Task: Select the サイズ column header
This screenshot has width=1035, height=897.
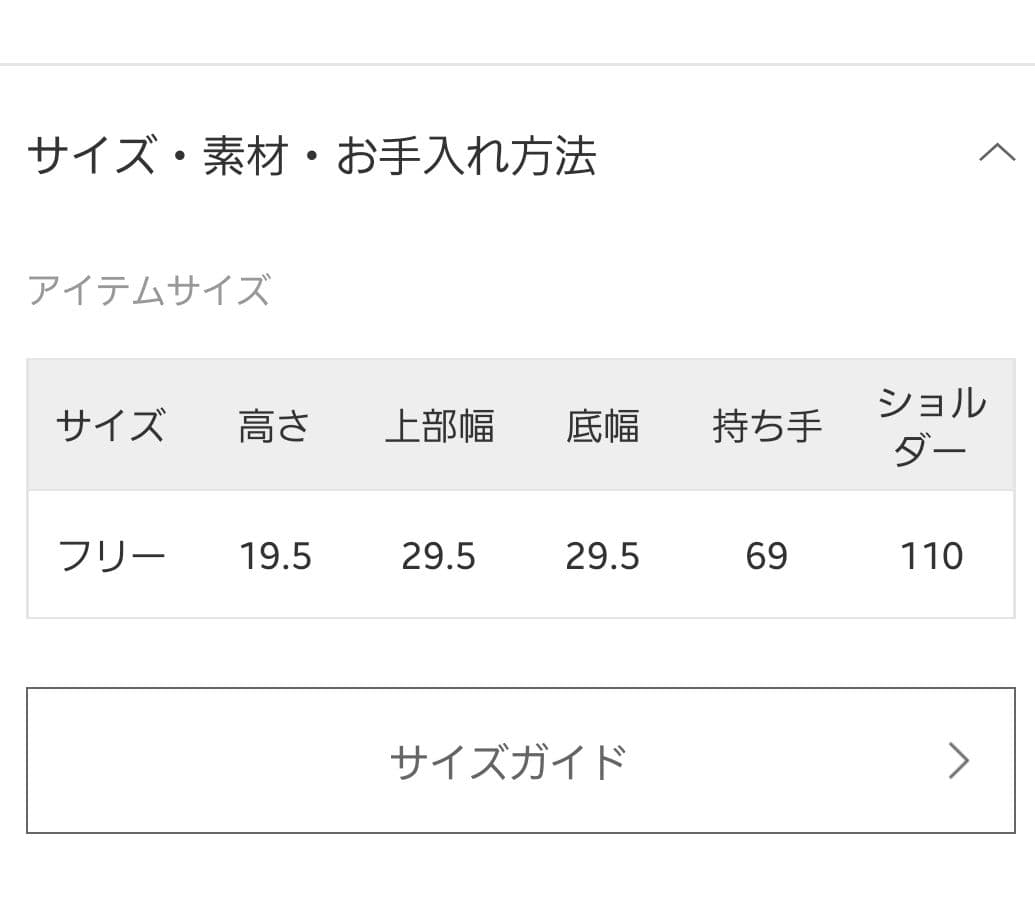Action: point(110,427)
